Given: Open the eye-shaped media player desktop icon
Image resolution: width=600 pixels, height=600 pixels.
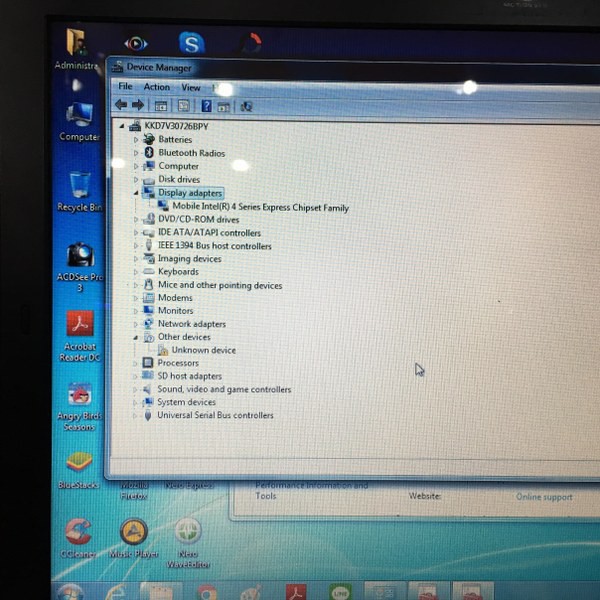Looking at the screenshot, I should (x=136, y=44).
